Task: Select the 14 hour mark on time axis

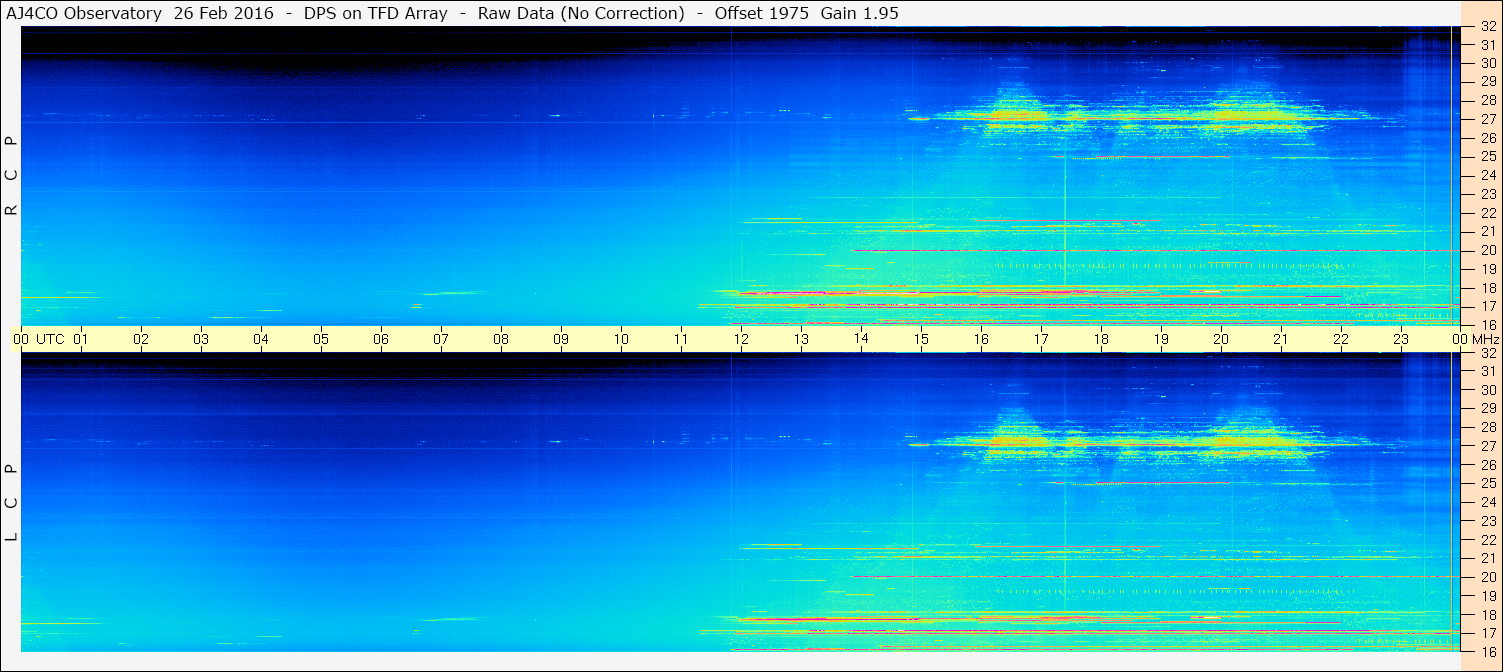Action: [x=861, y=339]
